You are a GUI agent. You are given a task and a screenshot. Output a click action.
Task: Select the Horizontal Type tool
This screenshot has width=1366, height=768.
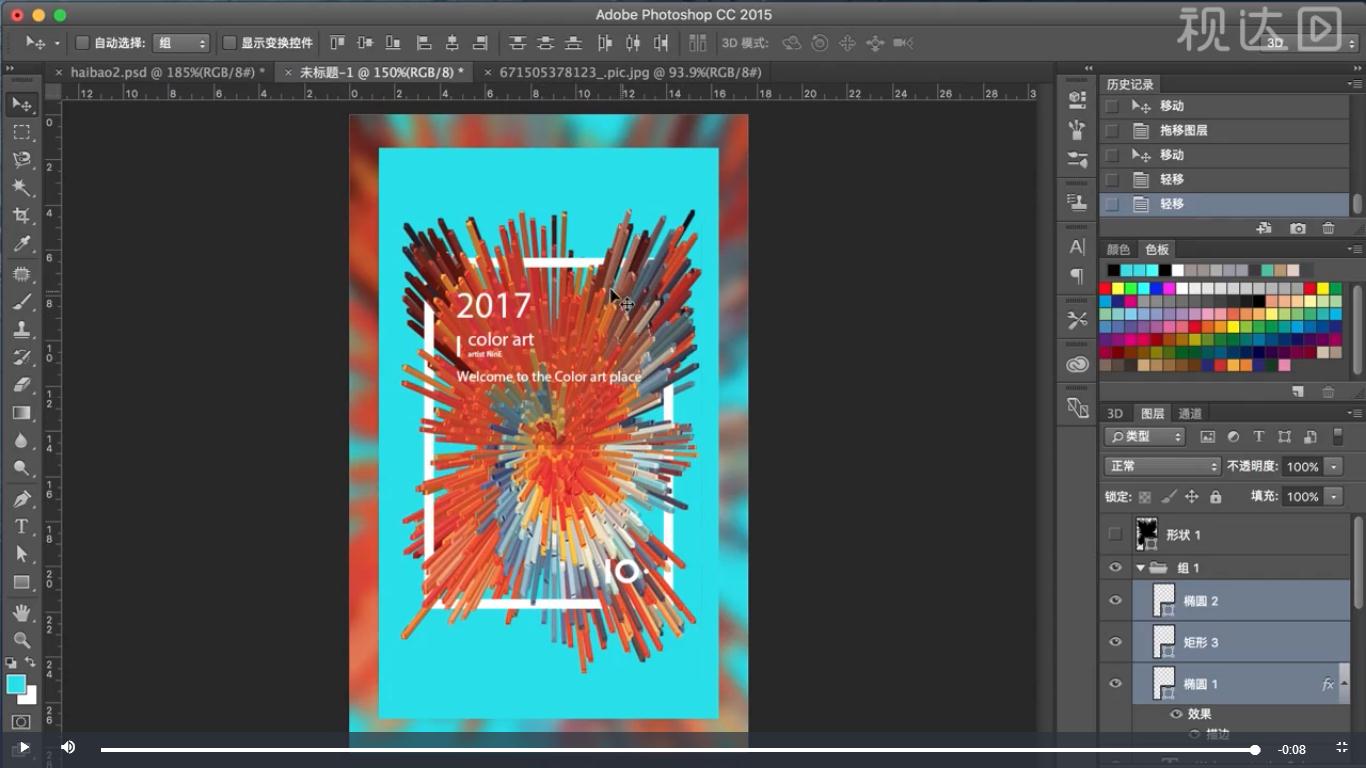point(21,526)
